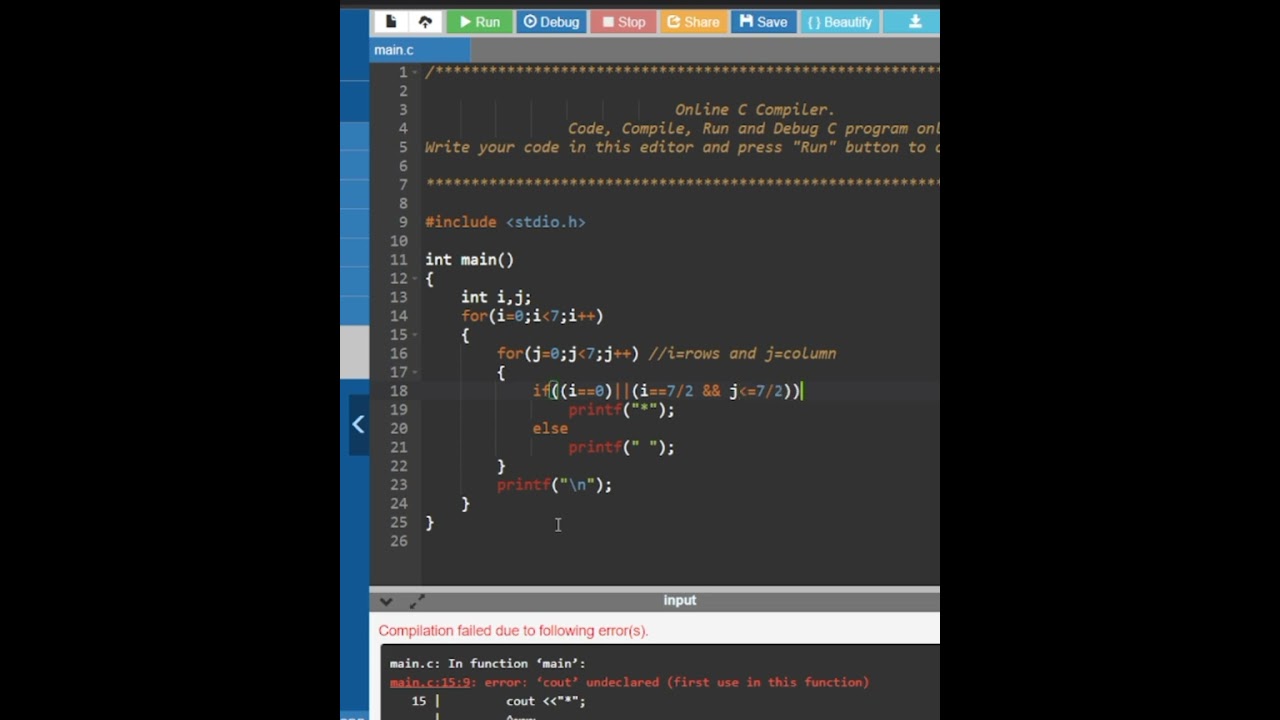Screen dimensions: 1280x720
Task: Select the input tab in the console panel
Action: [679, 600]
